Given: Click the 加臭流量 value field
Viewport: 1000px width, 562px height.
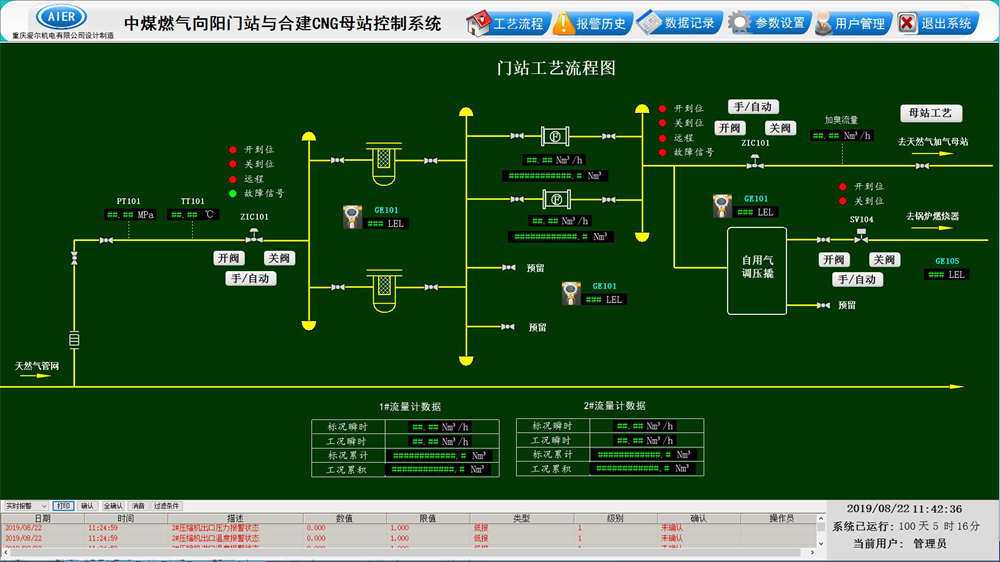Looking at the screenshot, I should point(841,135).
